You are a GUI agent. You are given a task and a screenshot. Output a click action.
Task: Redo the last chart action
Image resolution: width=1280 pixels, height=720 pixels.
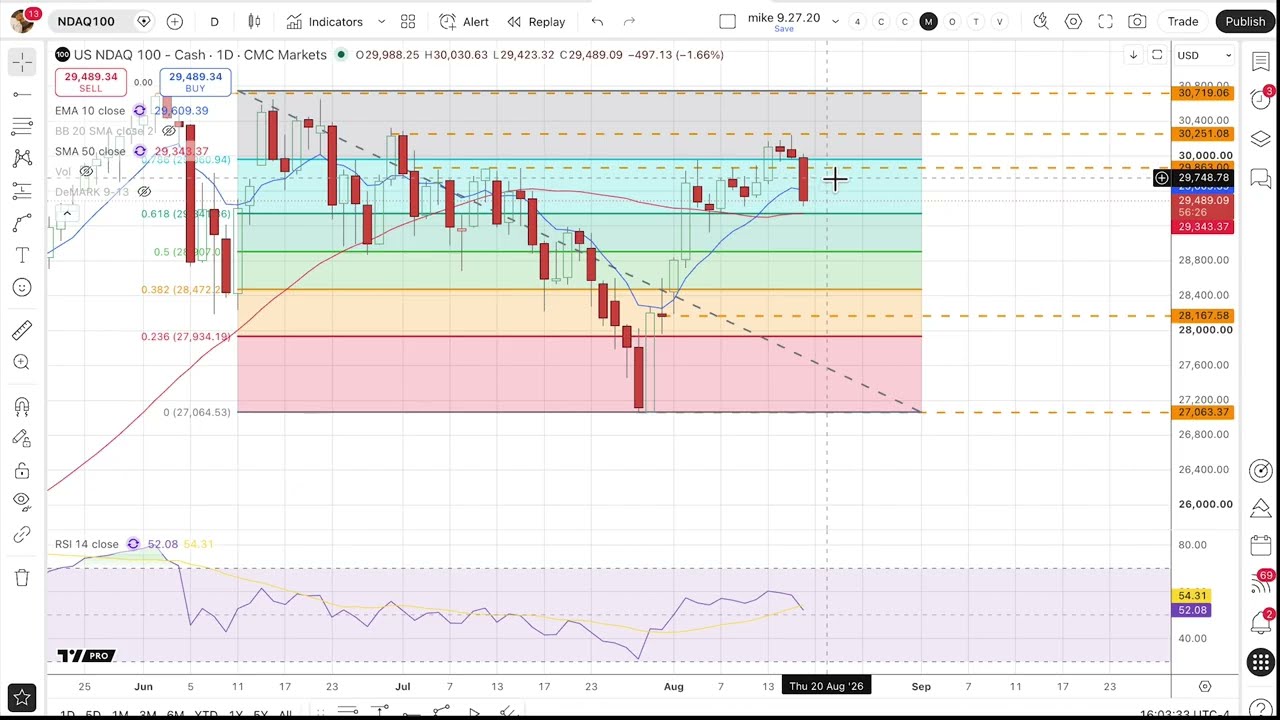tap(629, 21)
